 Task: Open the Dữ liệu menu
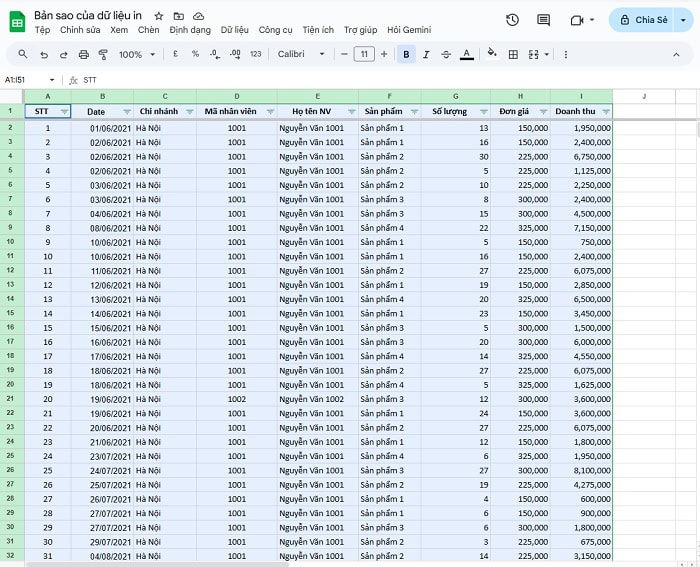pyautogui.click(x=234, y=30)
